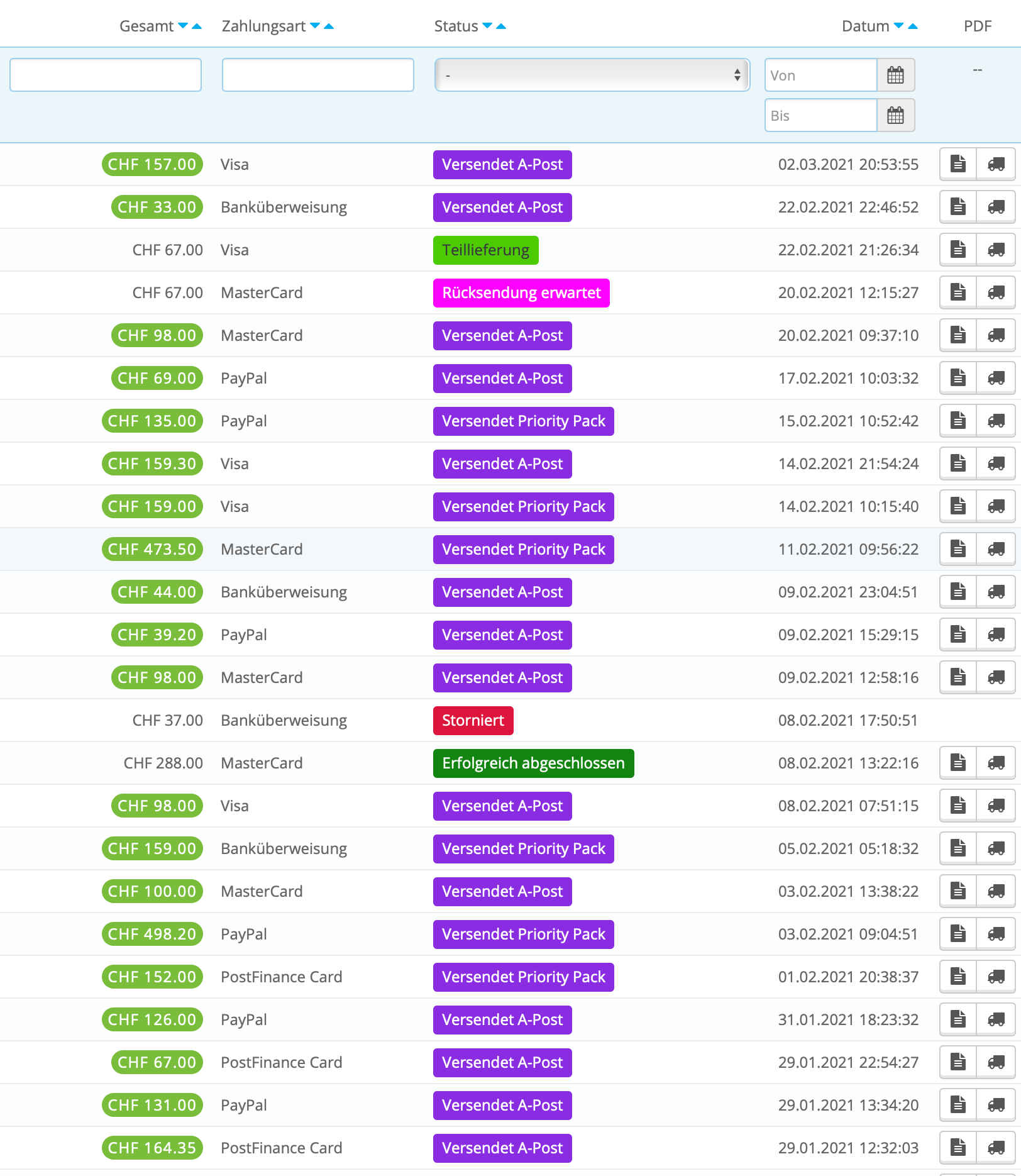Open invoice icon for CHF 126.00 order
The width and height of the screenshot is (1021, 1176).
(x=958, y=1019)
